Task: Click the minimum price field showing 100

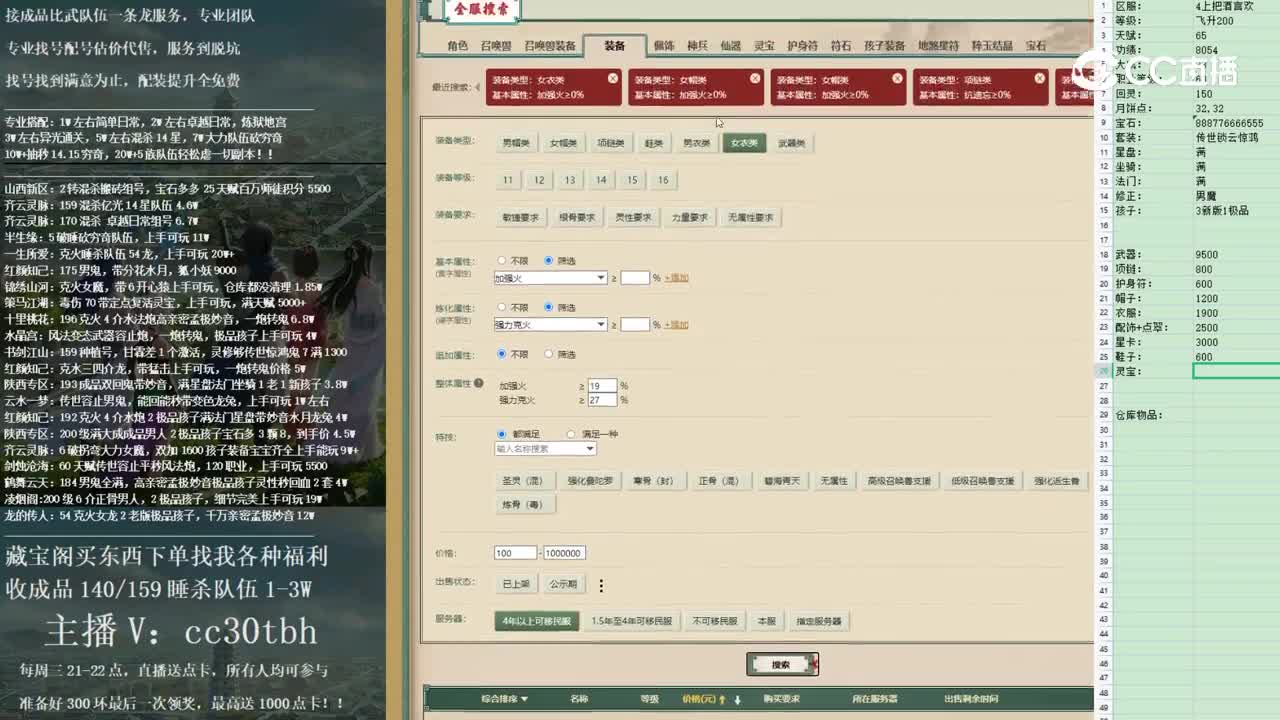Action: pyautogui.click(x=515, y=553)
